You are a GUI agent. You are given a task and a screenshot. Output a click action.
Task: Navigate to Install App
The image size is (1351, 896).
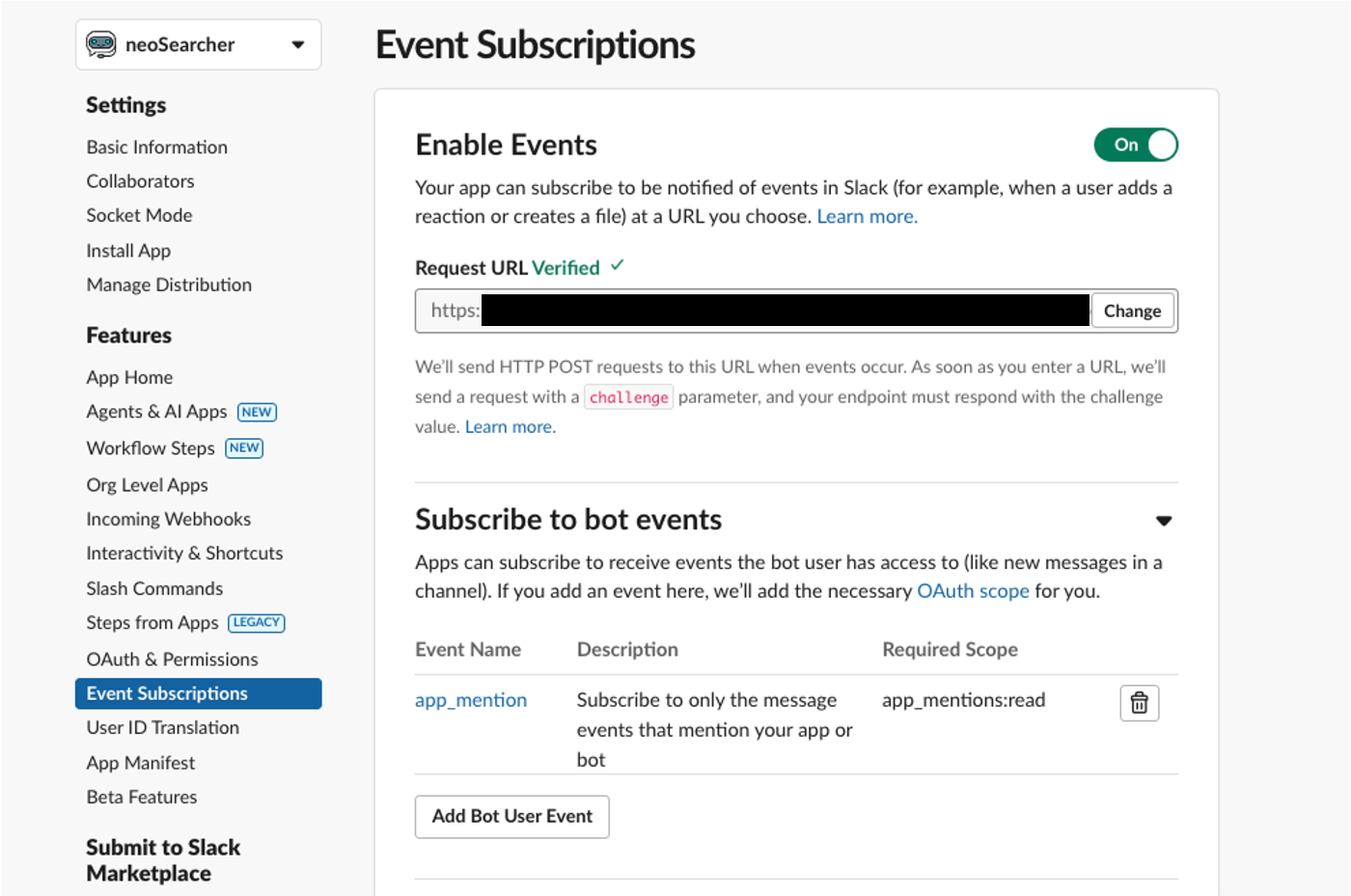(128, 251)
